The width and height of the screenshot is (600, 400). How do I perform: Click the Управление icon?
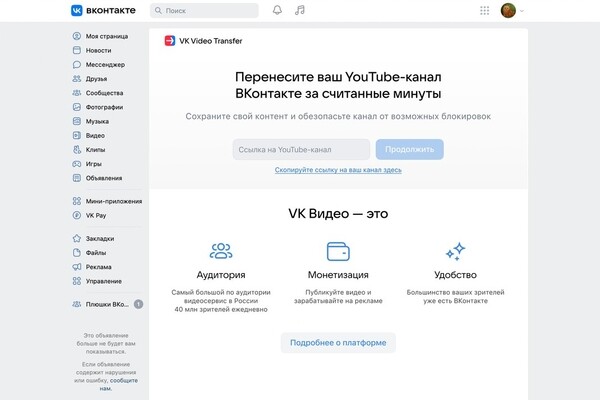[77, 281]
